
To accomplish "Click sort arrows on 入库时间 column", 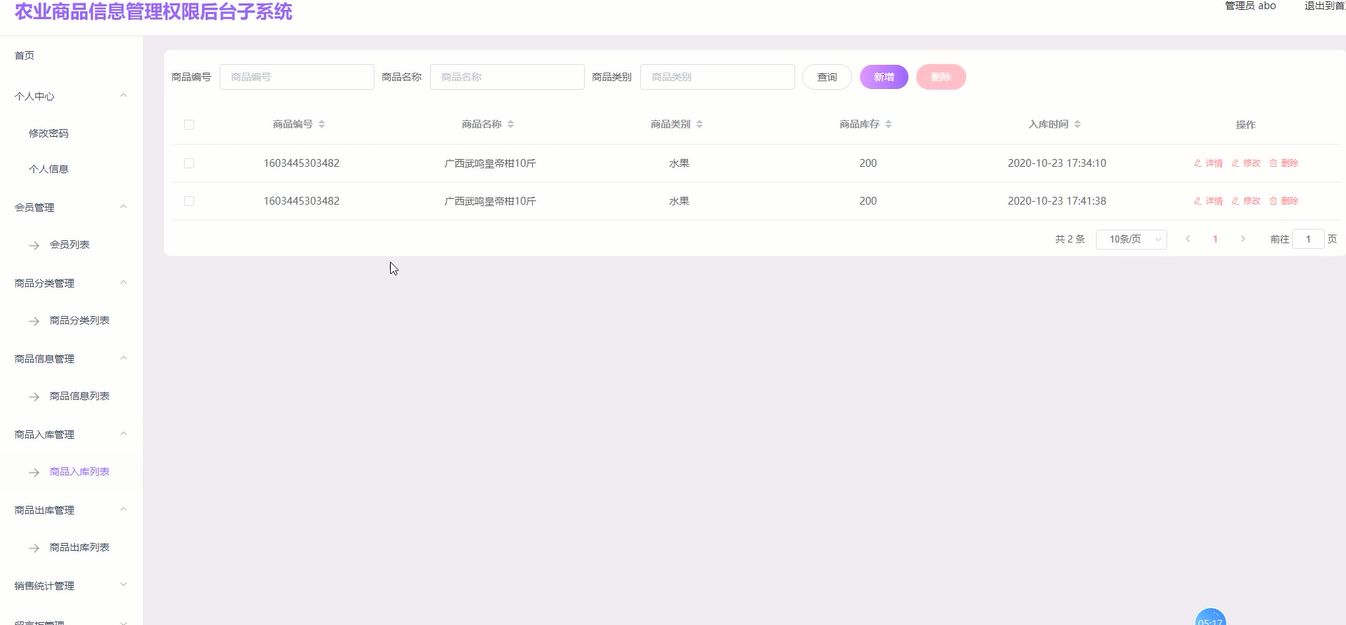I will coord(1077,125).
